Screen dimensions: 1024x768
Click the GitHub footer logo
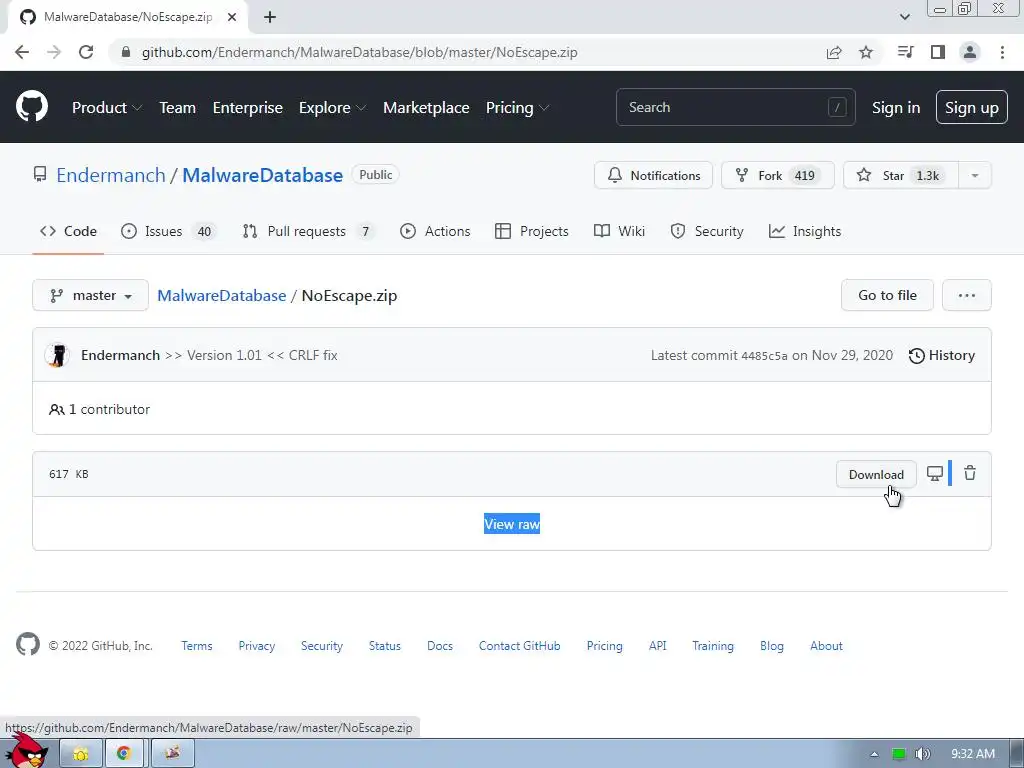pyautogui.click(x=28, y=645)
